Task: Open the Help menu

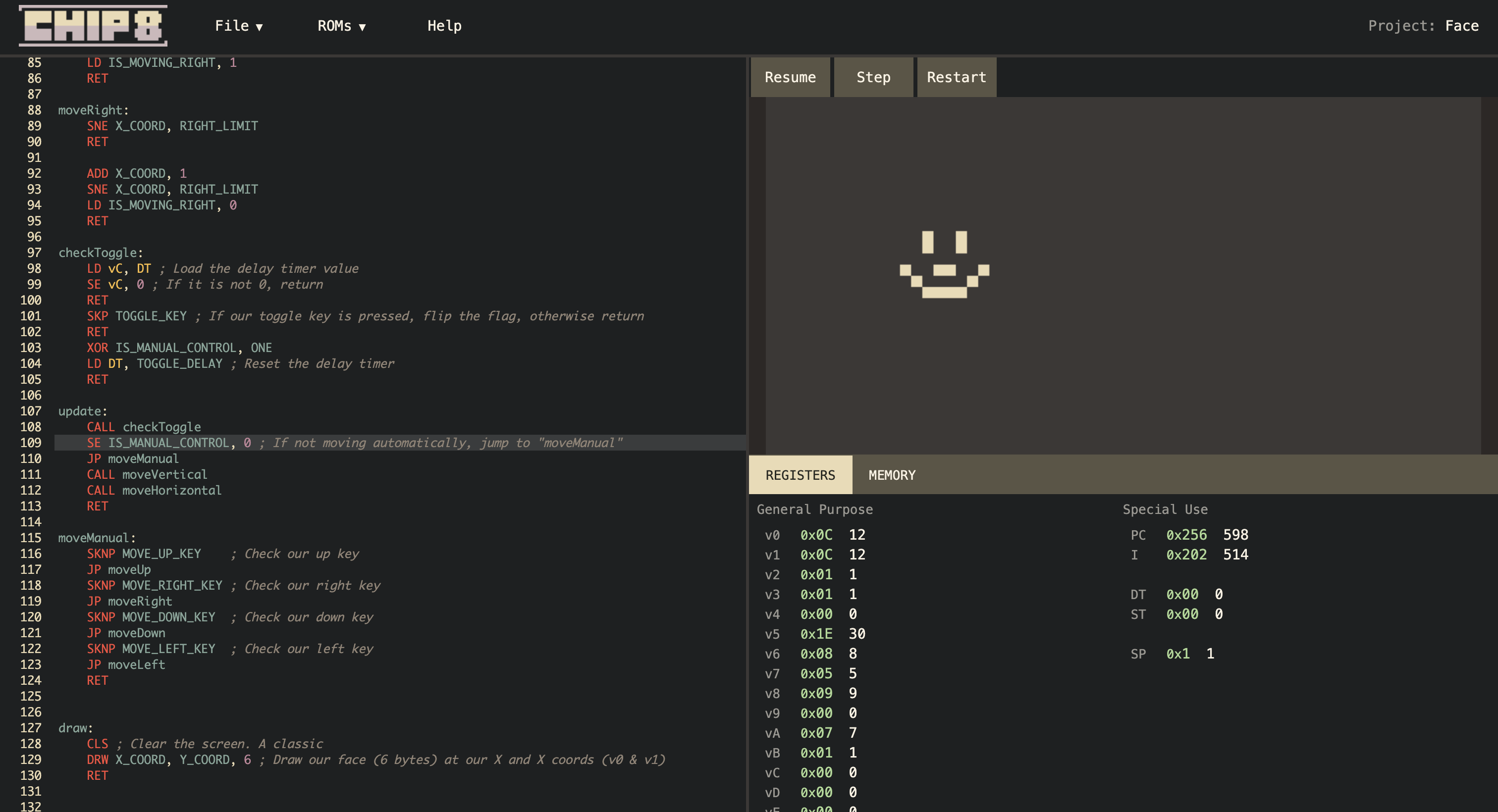Action: (444, 26)
